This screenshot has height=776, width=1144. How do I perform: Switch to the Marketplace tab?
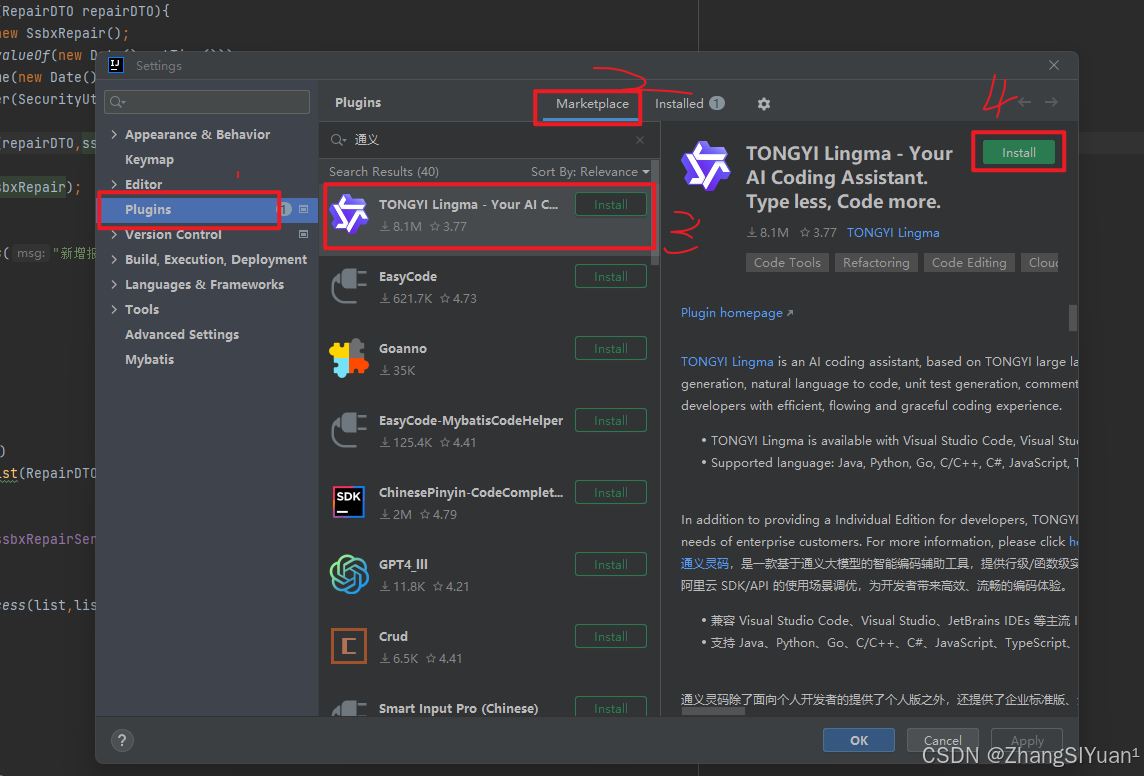point(592,104)
